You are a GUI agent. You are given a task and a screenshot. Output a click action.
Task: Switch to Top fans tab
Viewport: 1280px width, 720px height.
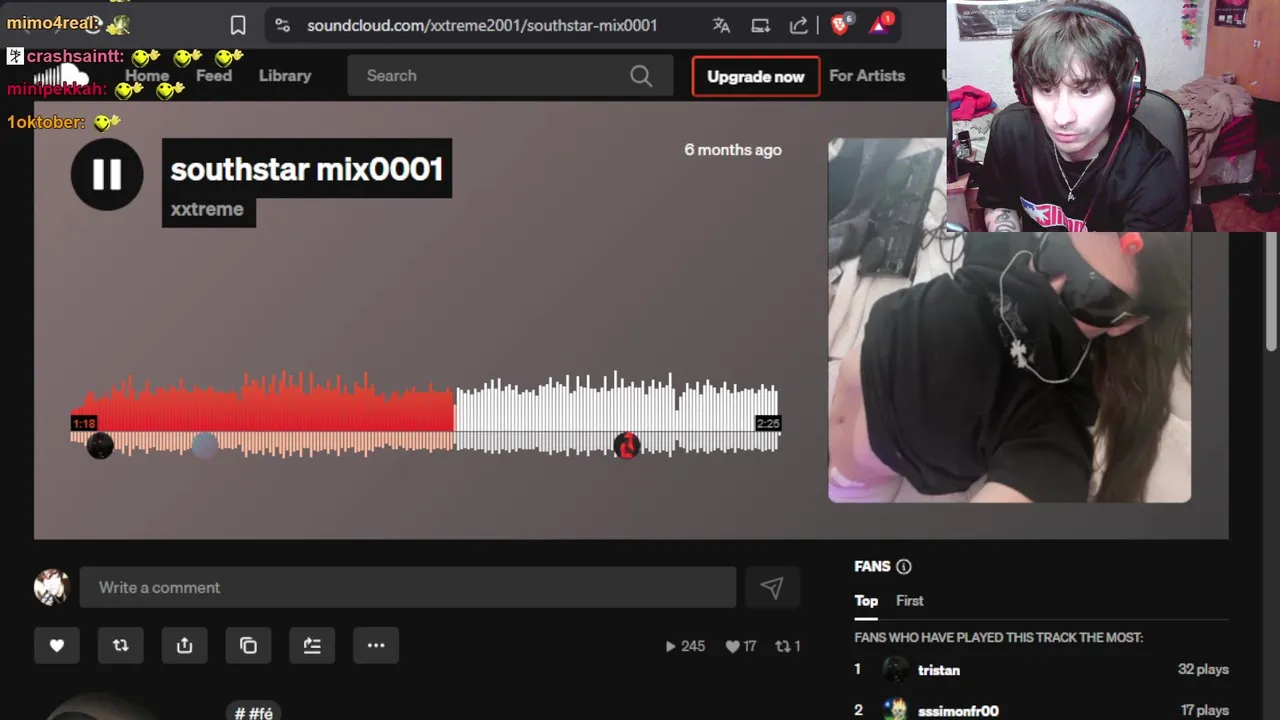[866, 601]
